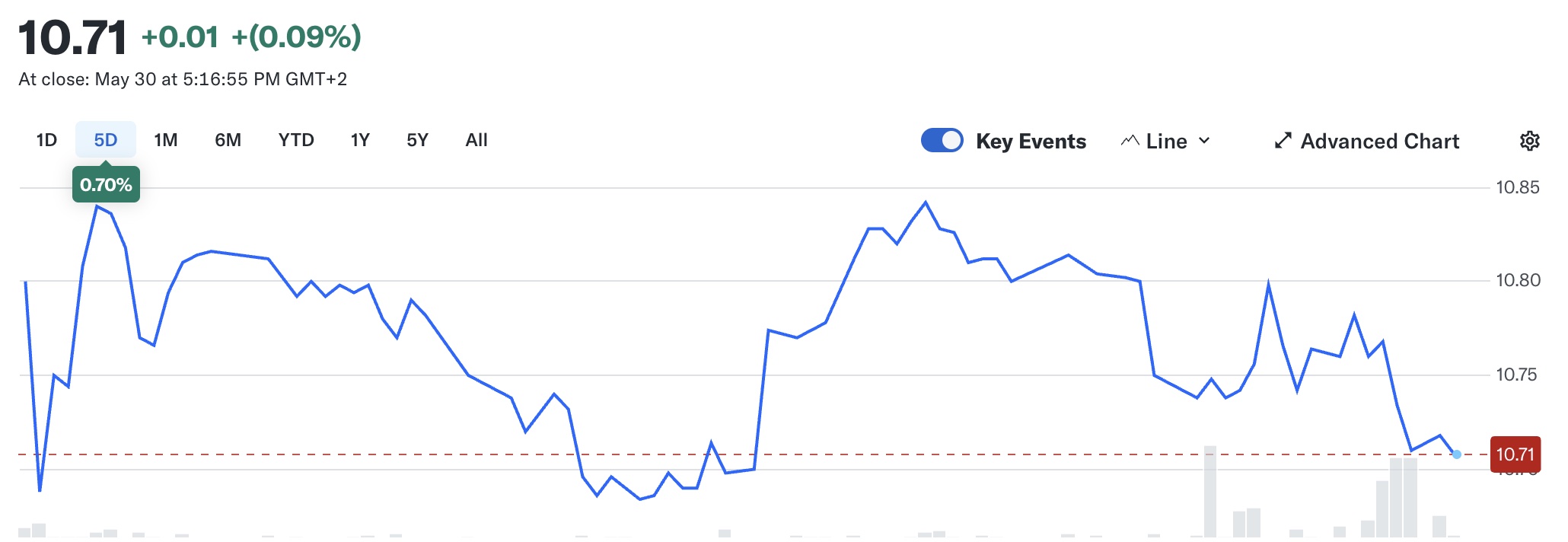
Task: Choose the 1Y time range
Action: pos(360,140)
